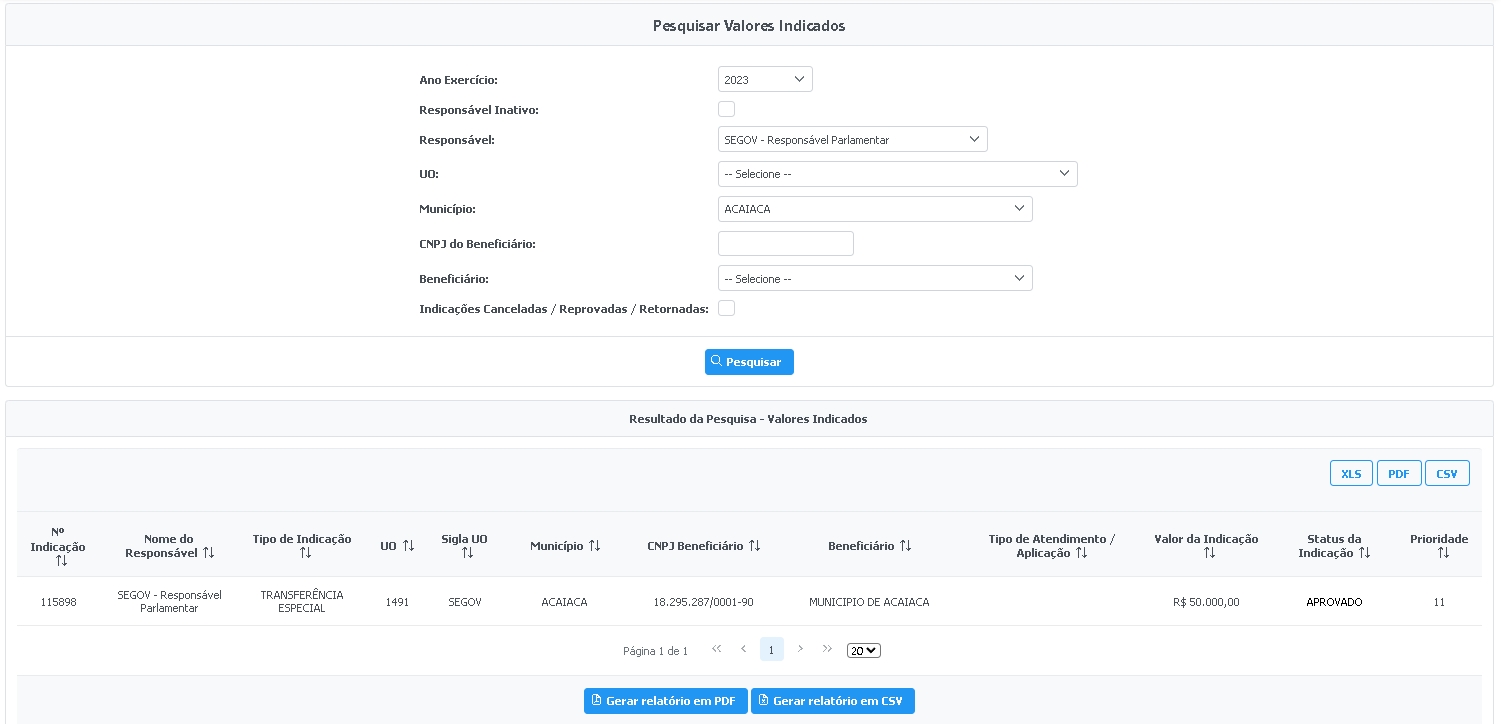Click the Pesquisar search button
The image size is (1501, 724).
click(749, 362)
